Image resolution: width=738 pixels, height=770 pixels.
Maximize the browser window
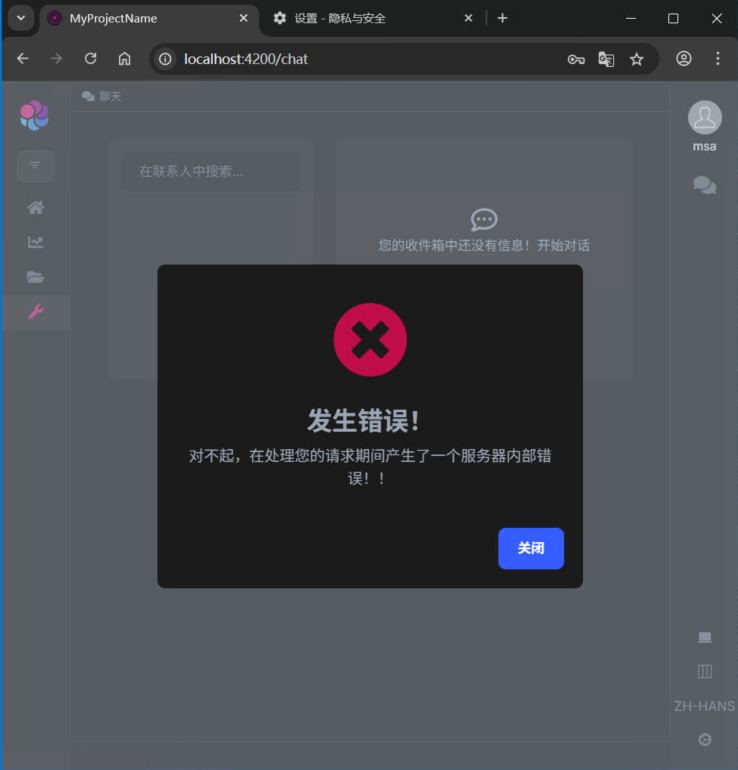click(x=673, y=18)
